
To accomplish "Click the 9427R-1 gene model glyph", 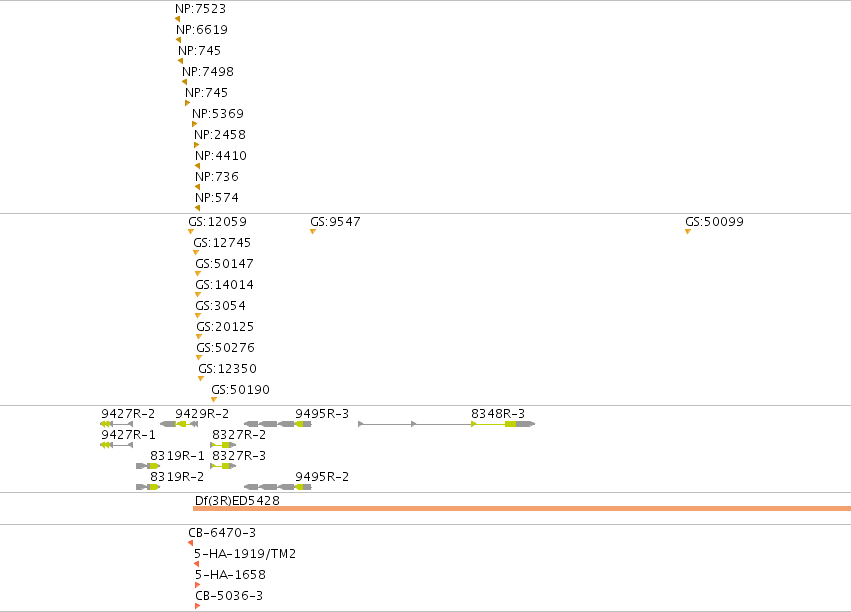I will (117, 445).
